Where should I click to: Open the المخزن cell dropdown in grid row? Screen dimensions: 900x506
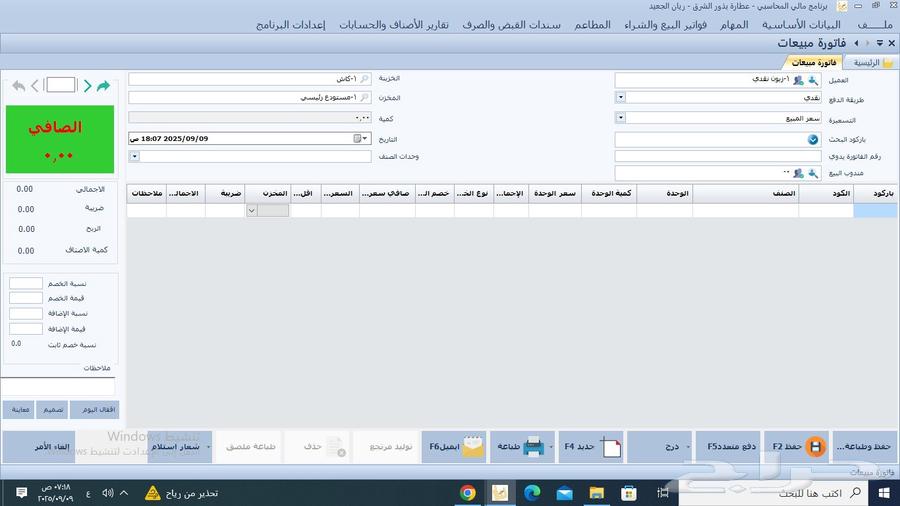(251, 211)
